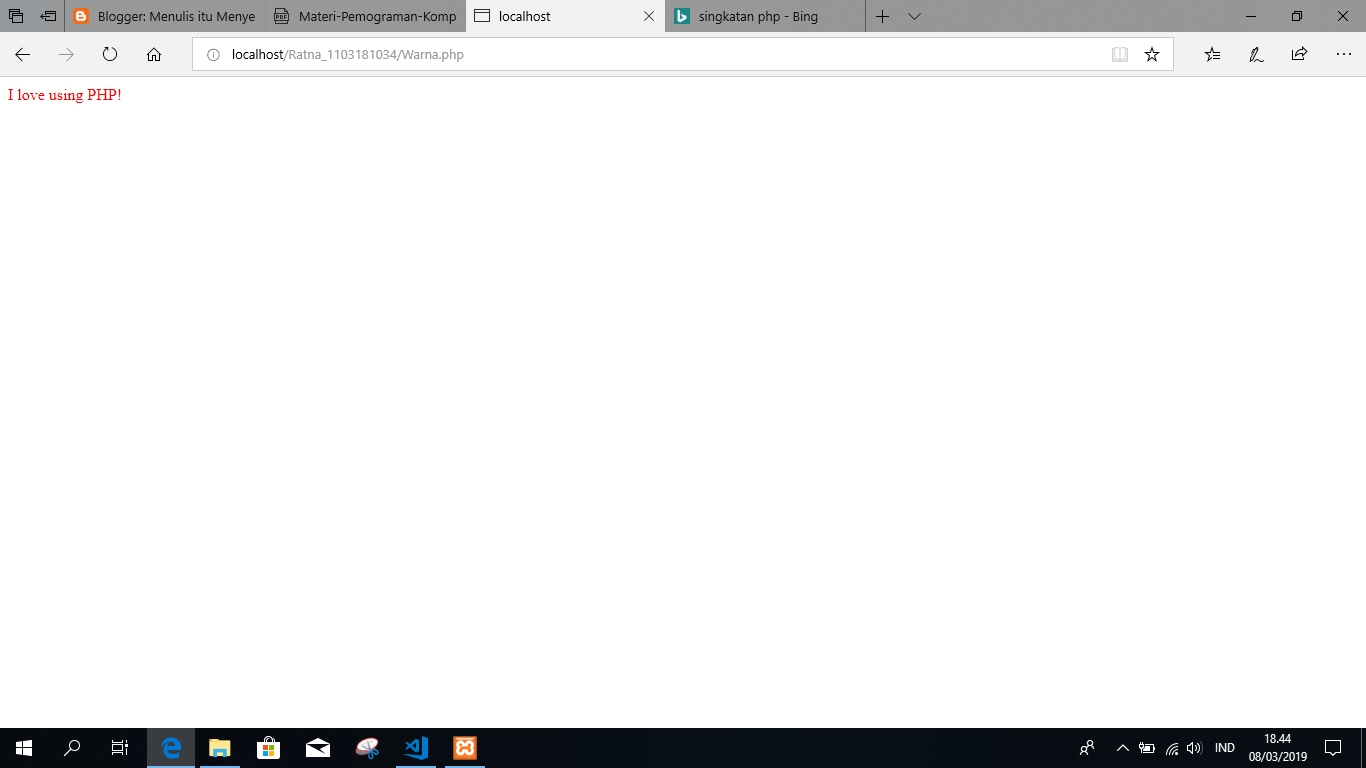Open a new tab
Screen dimensions: 1366x768
click(x=882, y=16)
